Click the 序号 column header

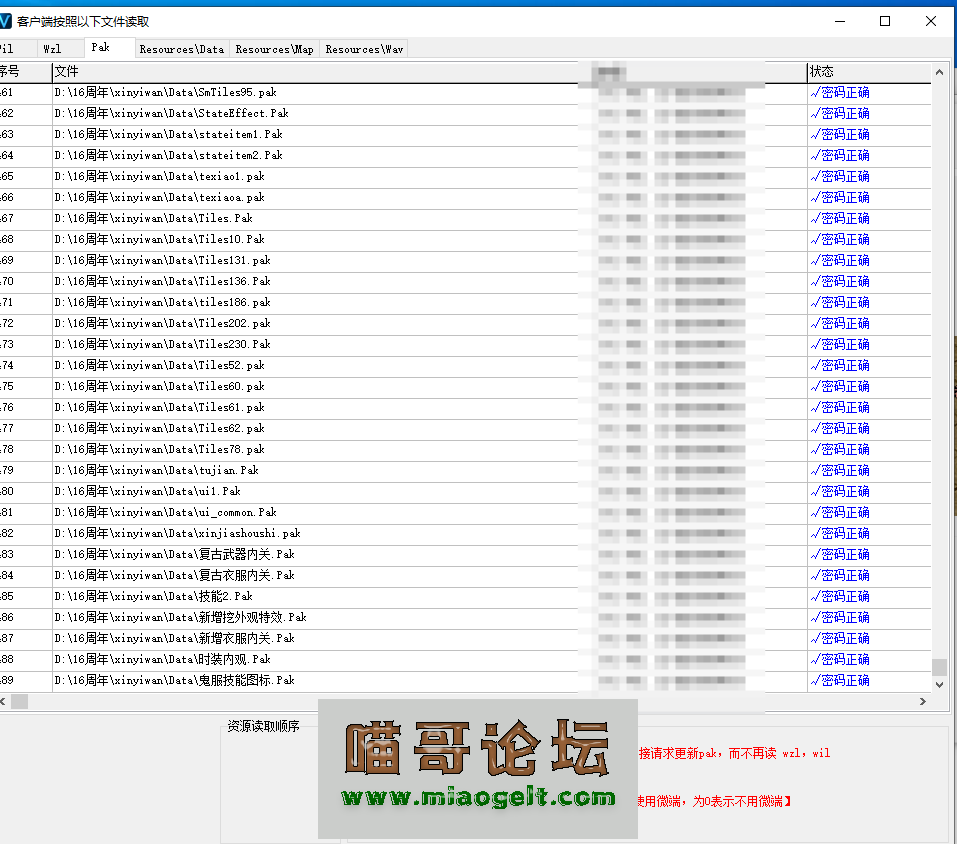(x=10, y=71)
